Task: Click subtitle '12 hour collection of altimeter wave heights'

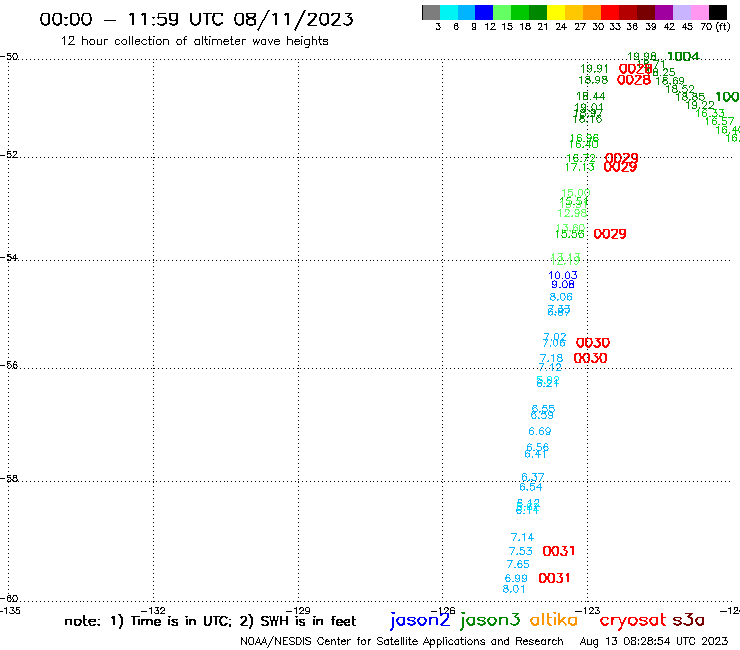Action: click(194, 41)
